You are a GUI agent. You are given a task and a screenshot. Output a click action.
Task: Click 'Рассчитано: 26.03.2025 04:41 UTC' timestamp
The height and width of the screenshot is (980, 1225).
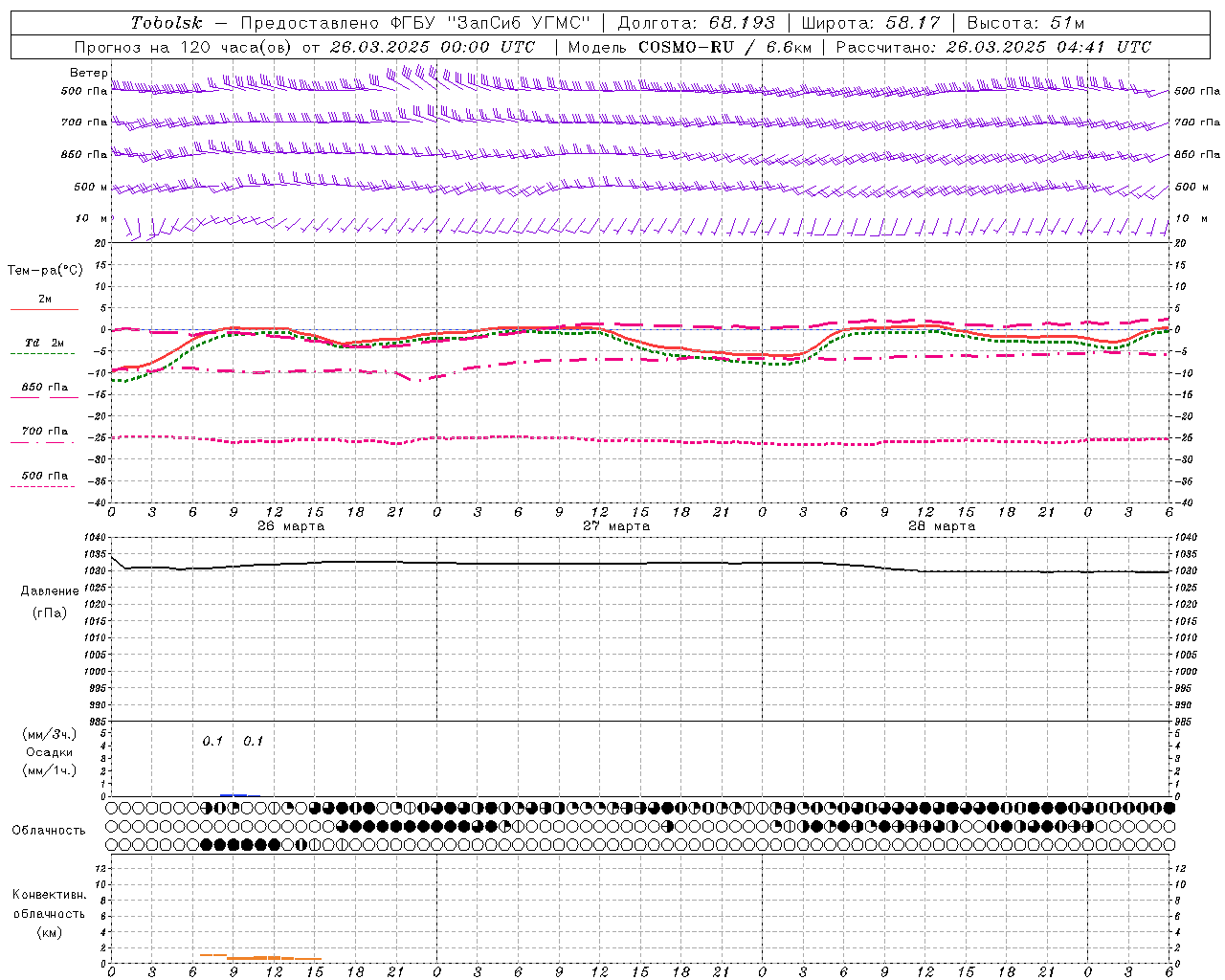coord(993,47)
